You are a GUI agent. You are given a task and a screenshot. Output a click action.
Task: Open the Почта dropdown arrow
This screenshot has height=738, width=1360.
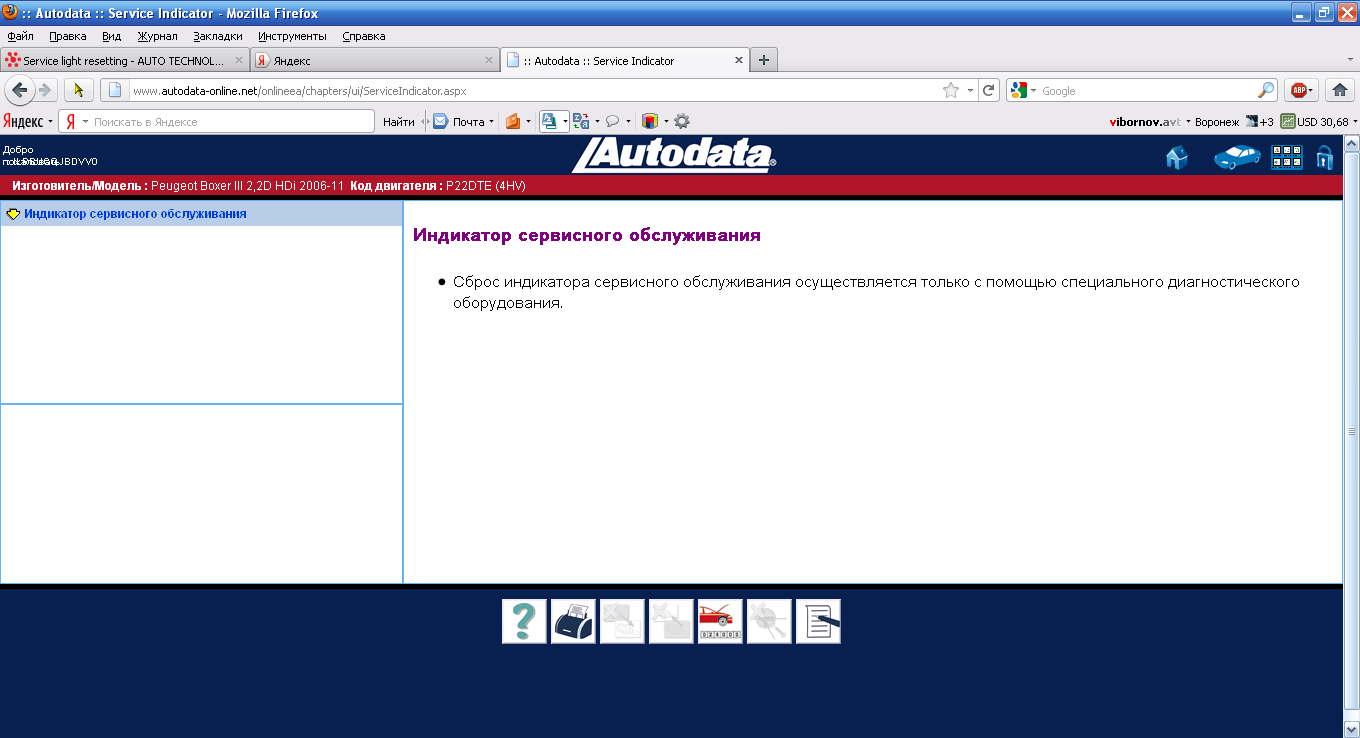[x=492, y=122]
